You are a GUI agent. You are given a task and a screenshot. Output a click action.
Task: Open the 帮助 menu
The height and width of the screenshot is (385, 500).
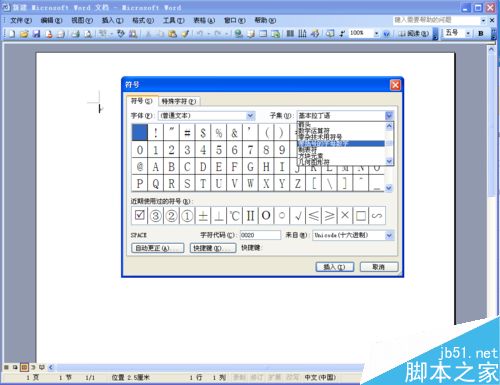point(265,21)
